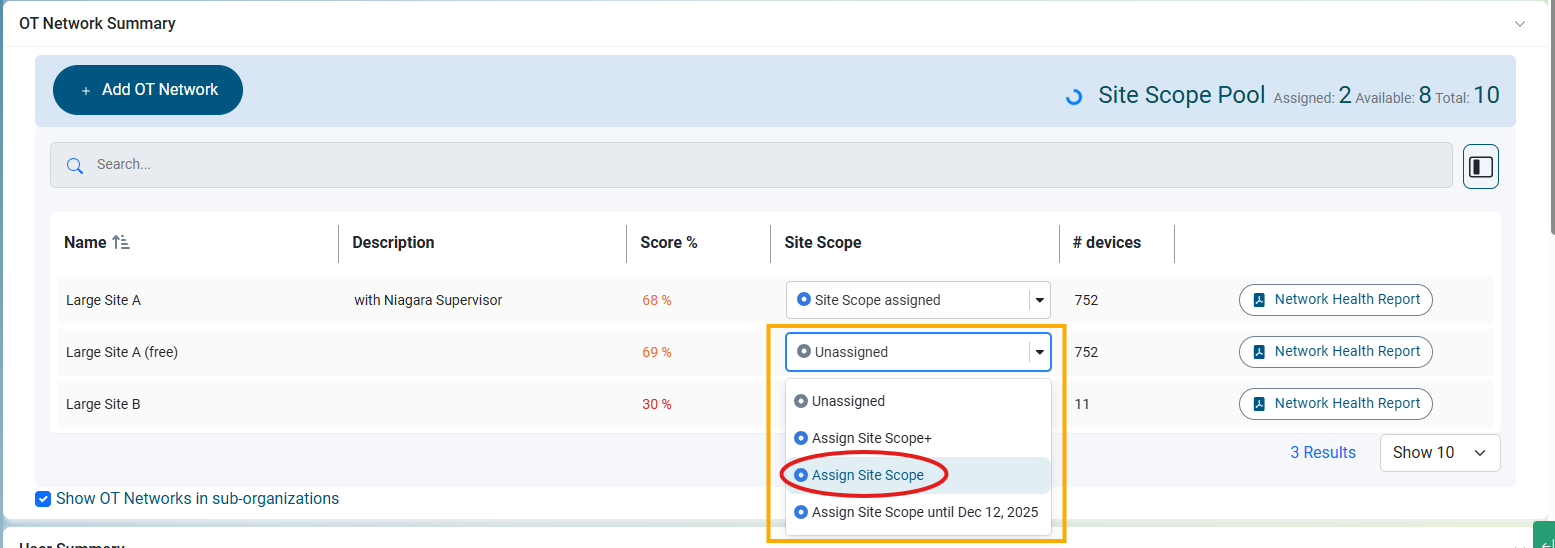The image size is (1555, 548).
Task: Click the Description column header
Action: (x=393, y=243)
